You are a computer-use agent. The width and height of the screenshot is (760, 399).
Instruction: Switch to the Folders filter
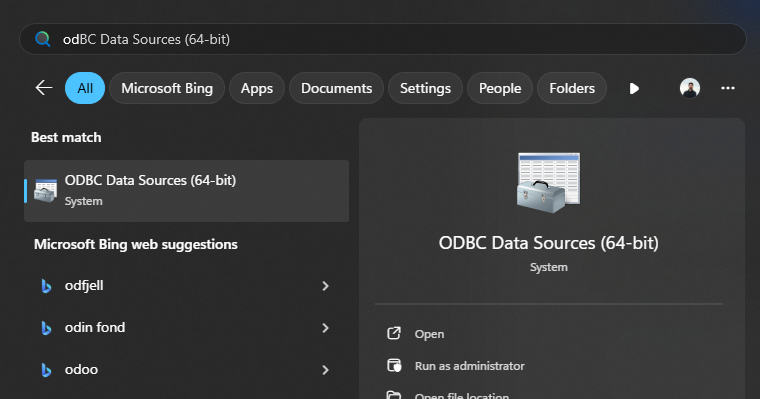572,88
